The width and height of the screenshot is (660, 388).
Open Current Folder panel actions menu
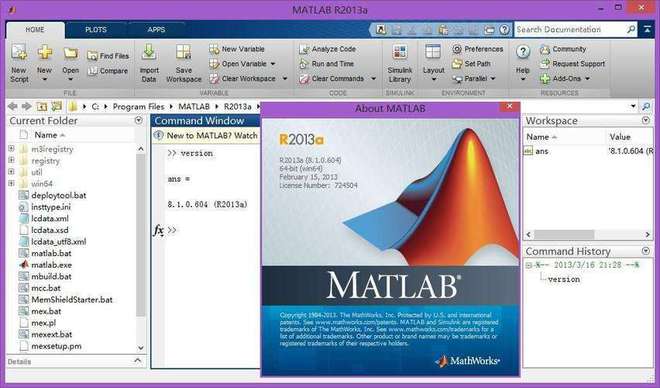138,120
